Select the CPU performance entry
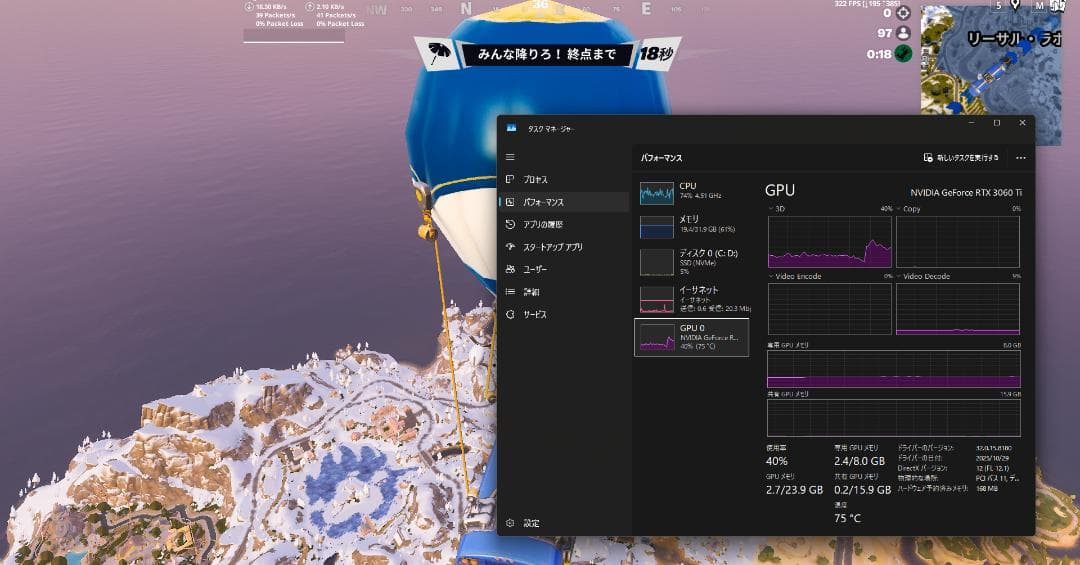Viewport: 1080px width, 565px height. point(692,192)
